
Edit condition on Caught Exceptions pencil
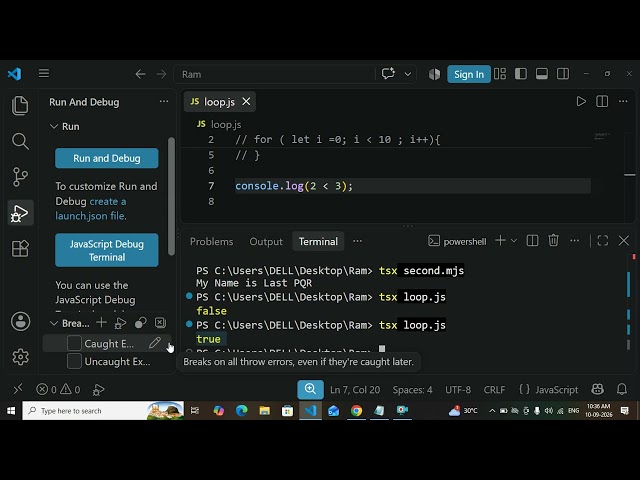coord(155,343)
